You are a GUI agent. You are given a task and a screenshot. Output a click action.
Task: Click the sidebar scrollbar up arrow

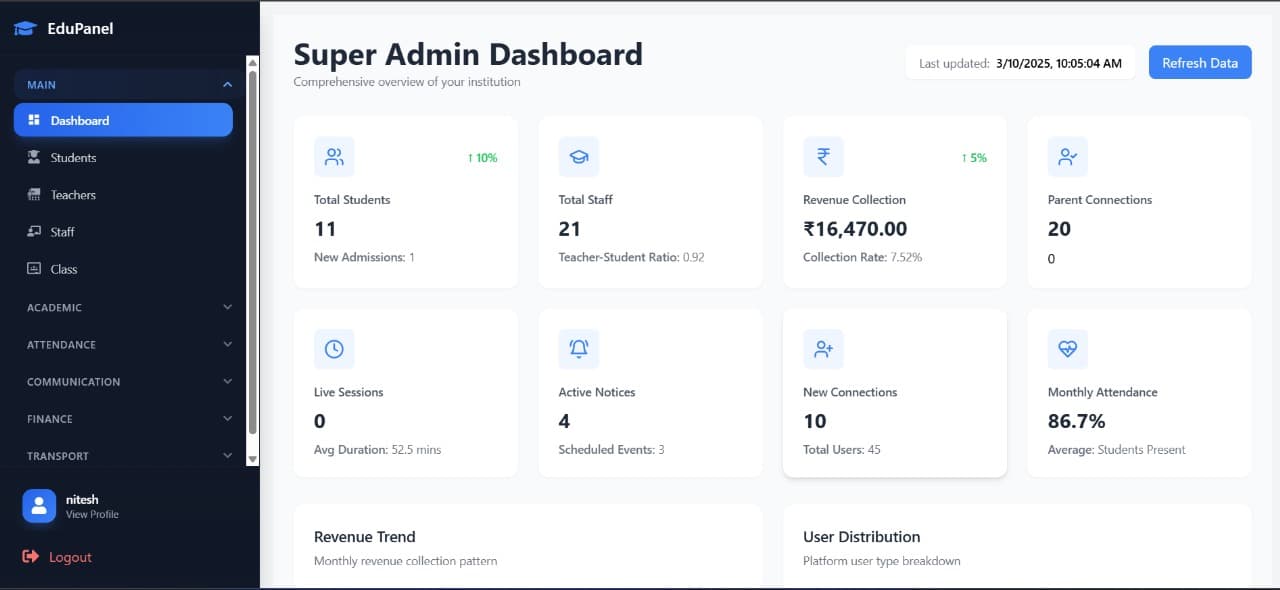coord(252,62)
